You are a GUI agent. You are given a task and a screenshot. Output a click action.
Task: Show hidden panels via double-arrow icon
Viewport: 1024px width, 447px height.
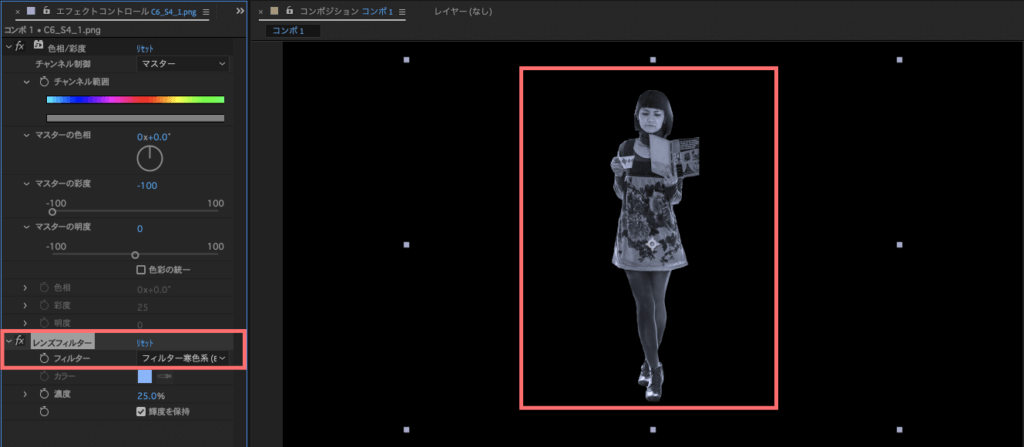pyautogui.click(x=240, y=11)
